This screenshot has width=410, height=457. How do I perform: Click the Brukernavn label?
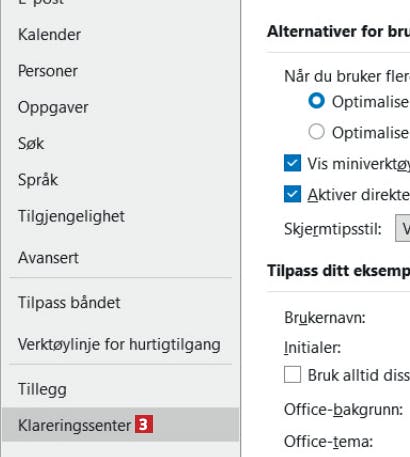pos(325,318)
